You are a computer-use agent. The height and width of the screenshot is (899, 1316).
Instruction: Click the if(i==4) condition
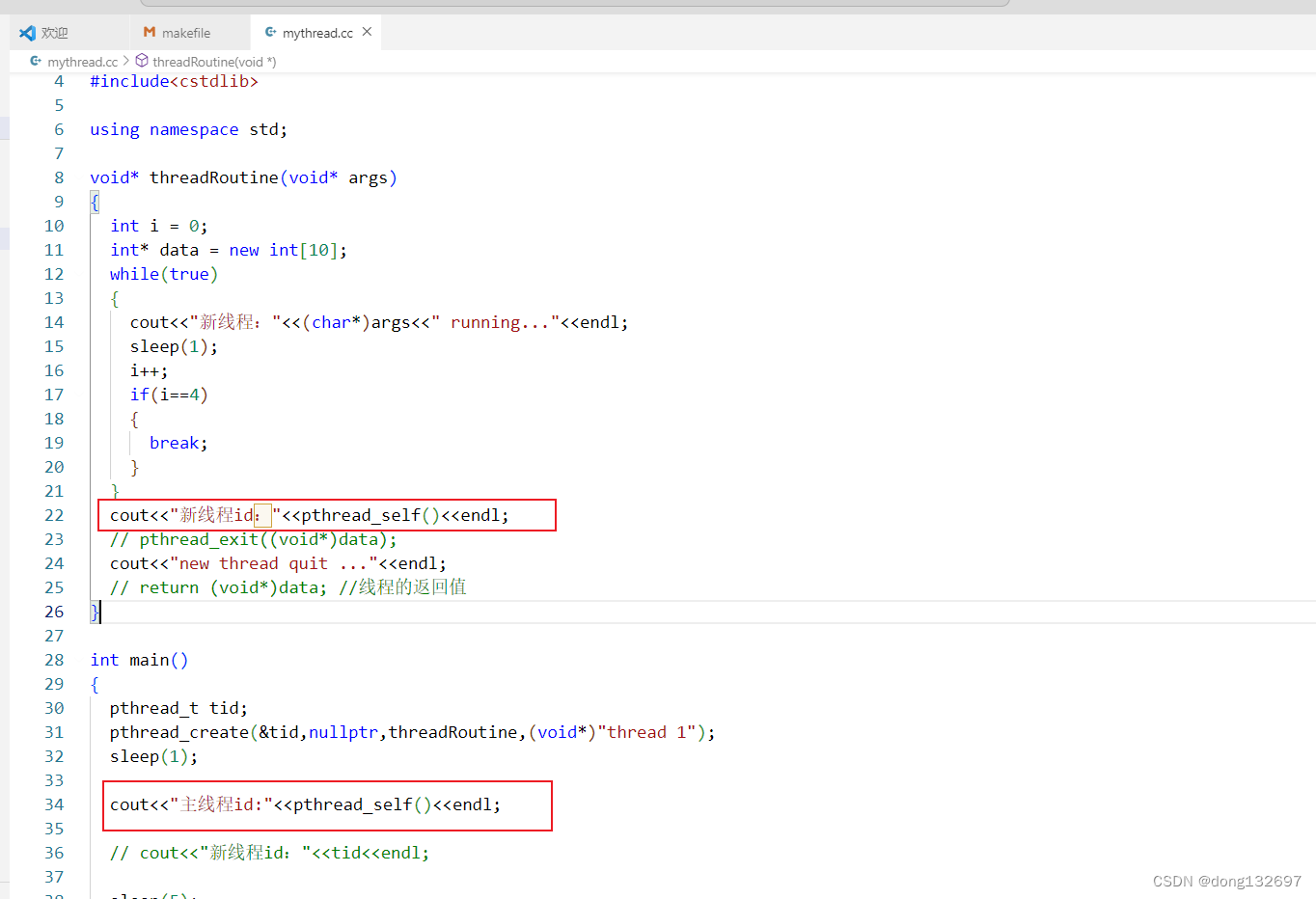coord(169,395)
